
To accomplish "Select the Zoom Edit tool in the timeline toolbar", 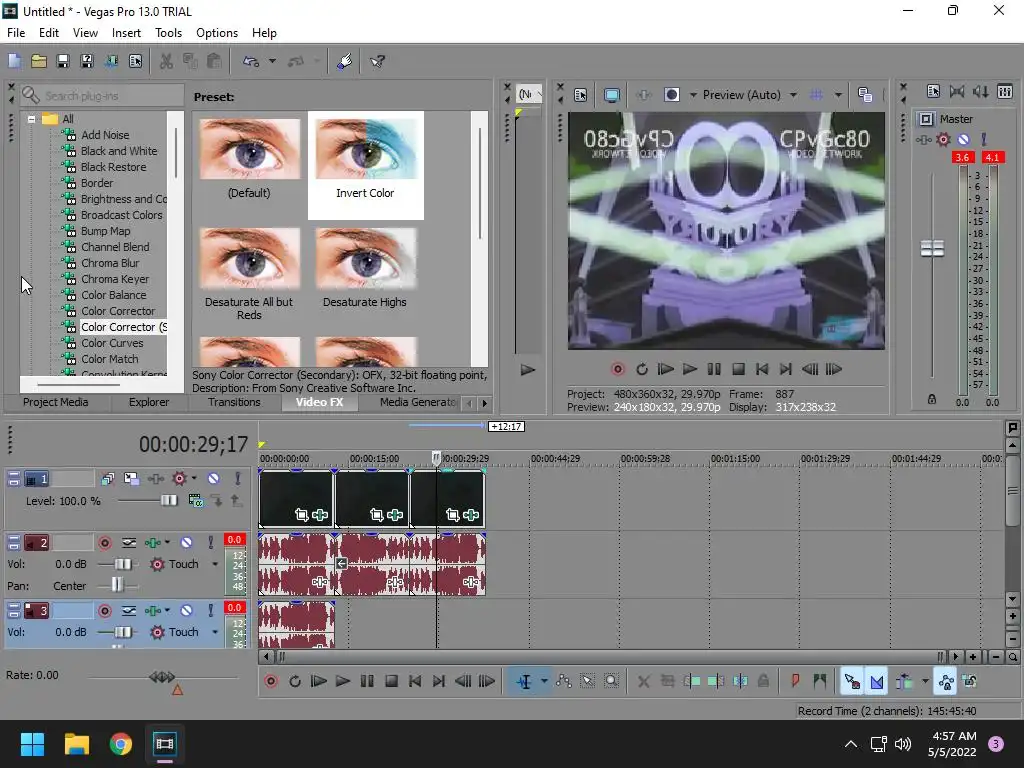I will 611,682.
